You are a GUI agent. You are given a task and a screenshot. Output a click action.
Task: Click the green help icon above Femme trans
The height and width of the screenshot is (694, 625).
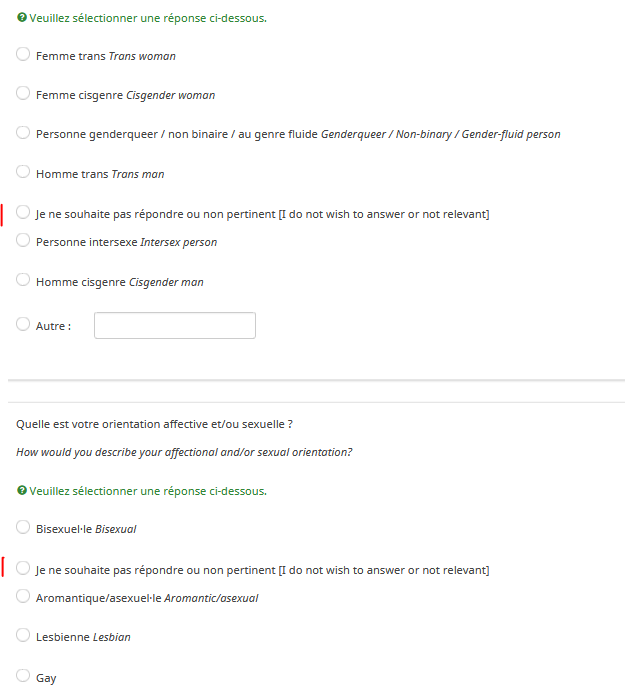tap(22, 18)
